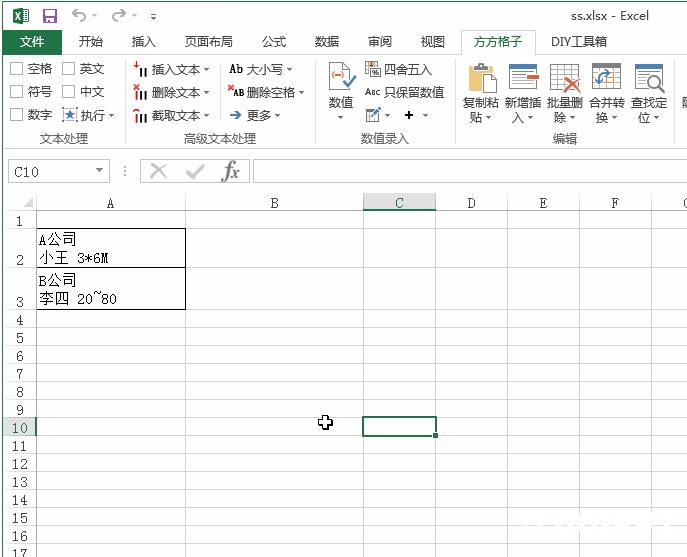
Task: Click the 更多 blue arrow icon
Action: coord(235,115)
